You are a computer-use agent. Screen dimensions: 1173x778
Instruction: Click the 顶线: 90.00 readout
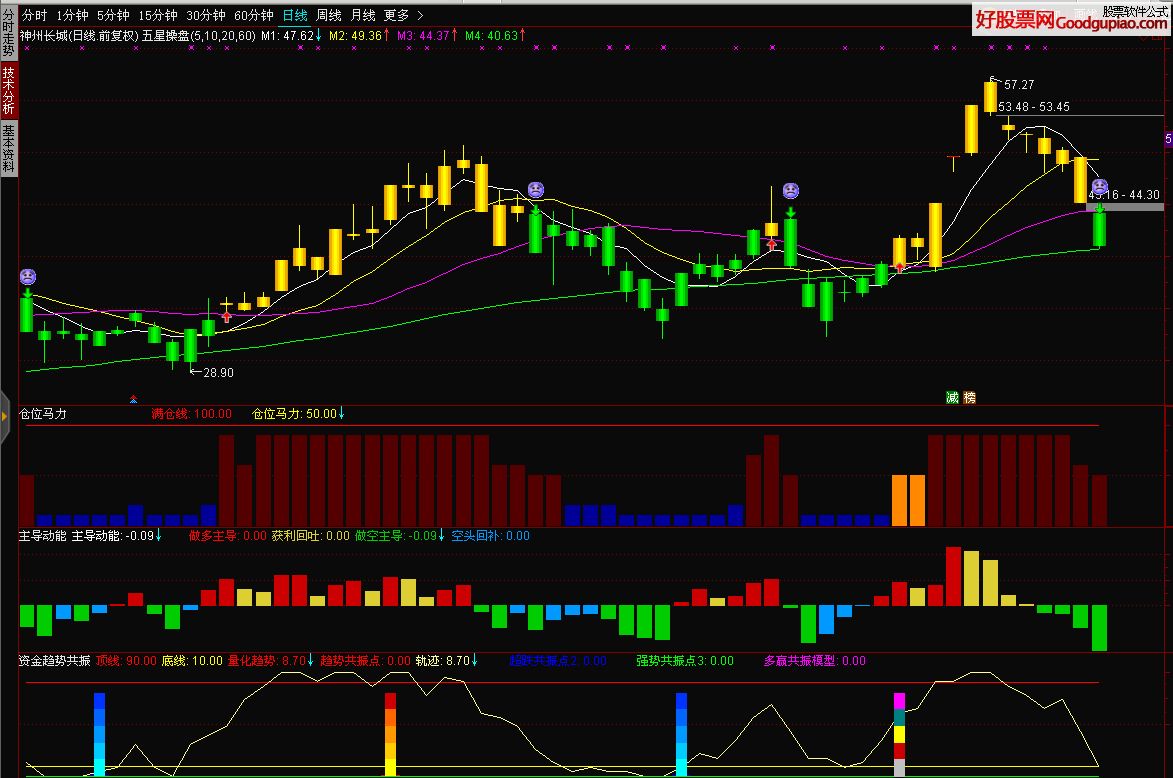tap(126, 661)
